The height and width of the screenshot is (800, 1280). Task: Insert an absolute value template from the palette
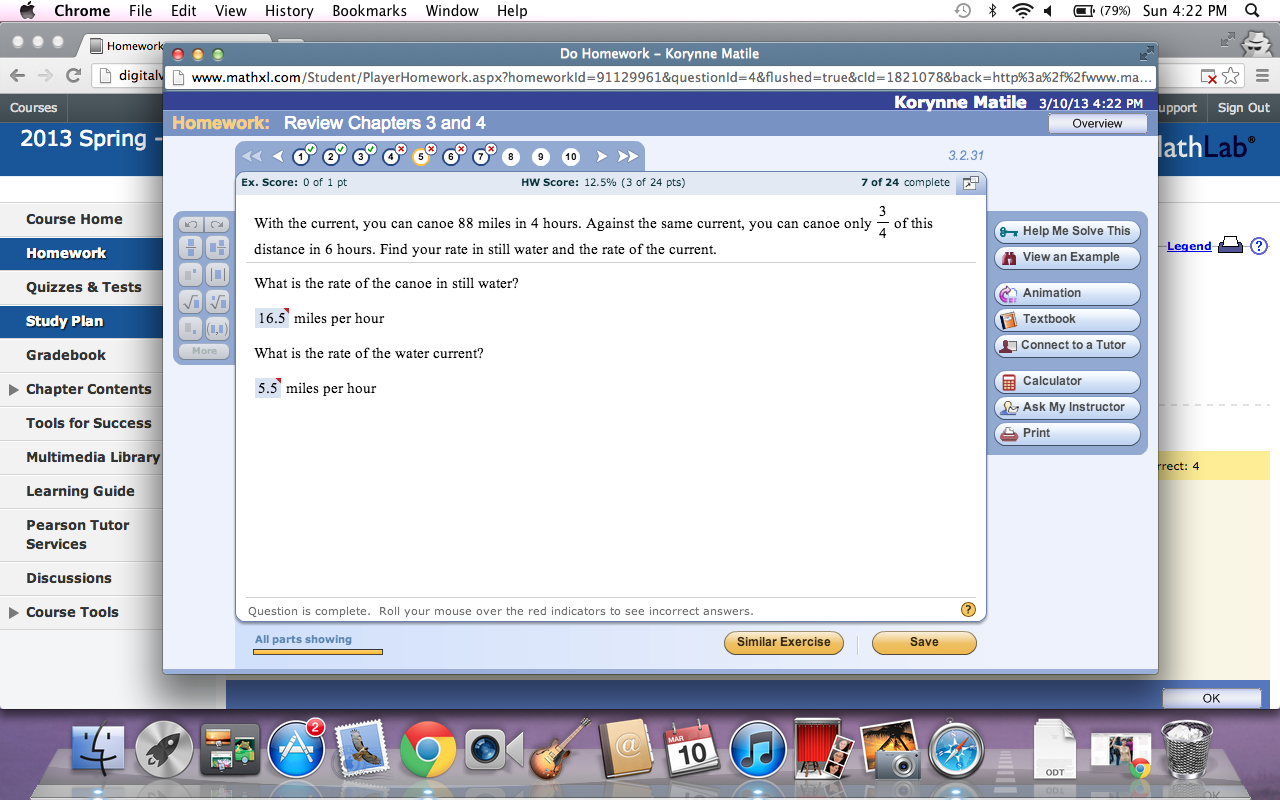click(217, 275)
